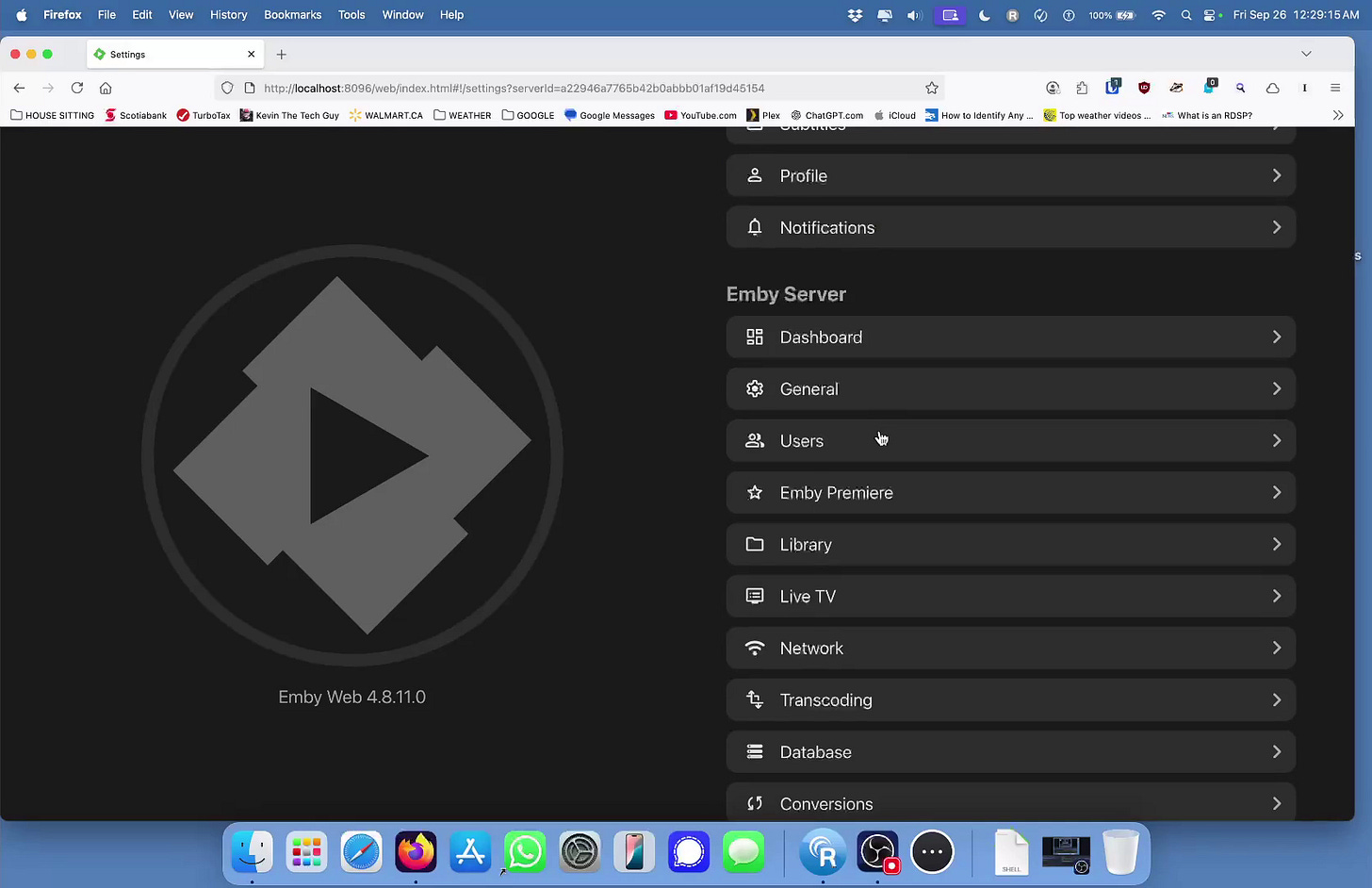Image resolution: width=1372 pixels, height=888 pixels.
Task: Open Finder from the dock
Action: pos(252,852)
